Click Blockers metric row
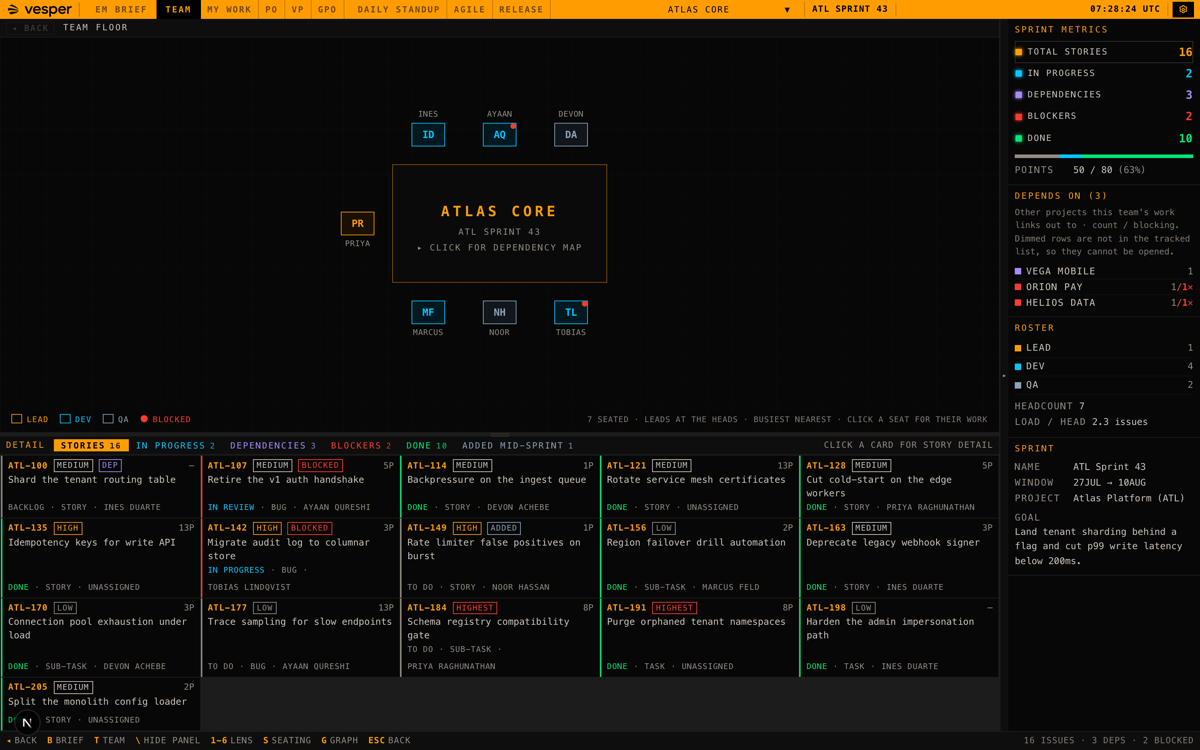 1103,116
